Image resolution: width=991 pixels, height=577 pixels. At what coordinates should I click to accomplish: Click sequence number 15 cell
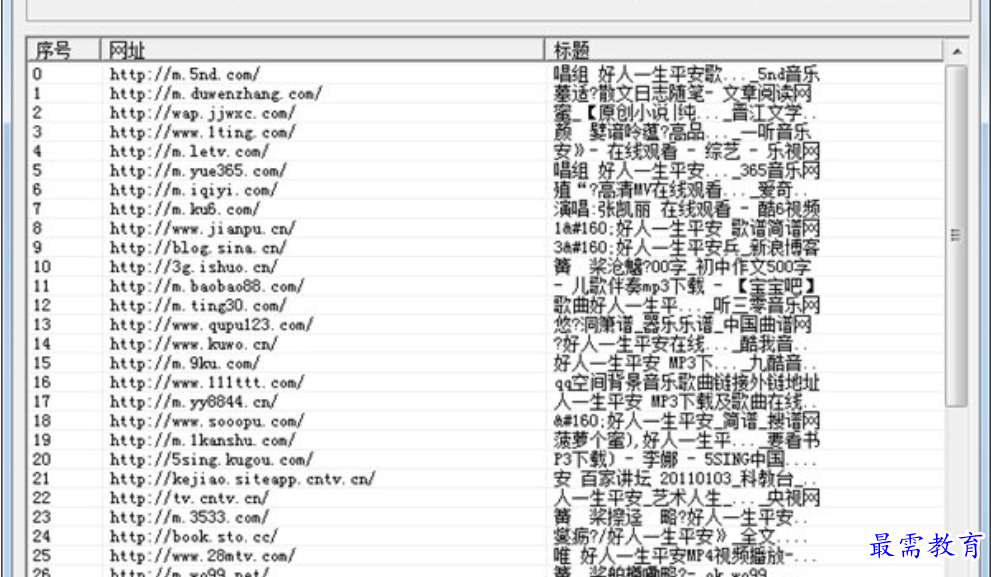coord(42,363)
